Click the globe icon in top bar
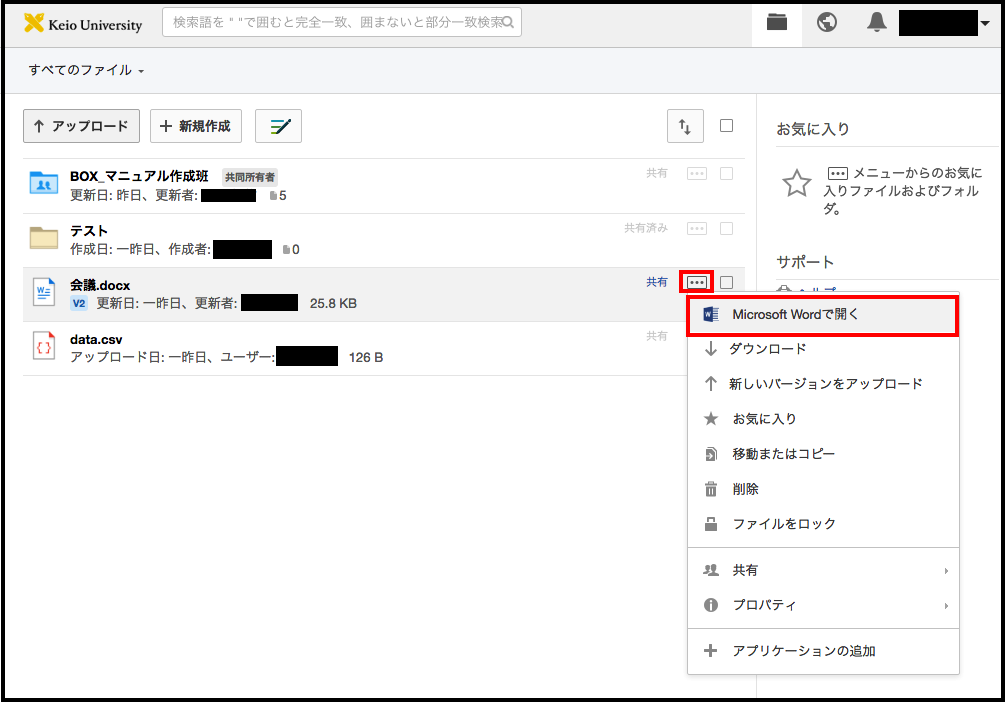The image size is (1005, 702). pos(827,23)
